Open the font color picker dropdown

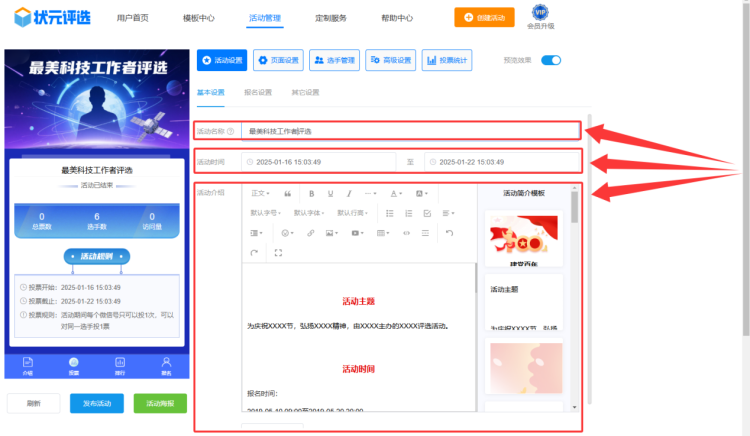click(396, 194)
